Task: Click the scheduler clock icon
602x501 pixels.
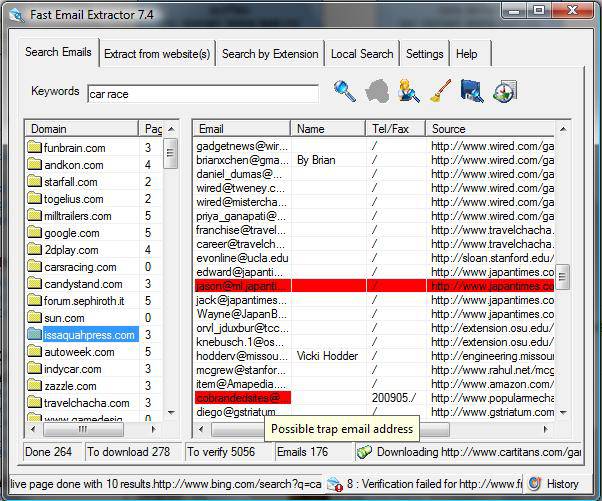Action: pos(504,91)
